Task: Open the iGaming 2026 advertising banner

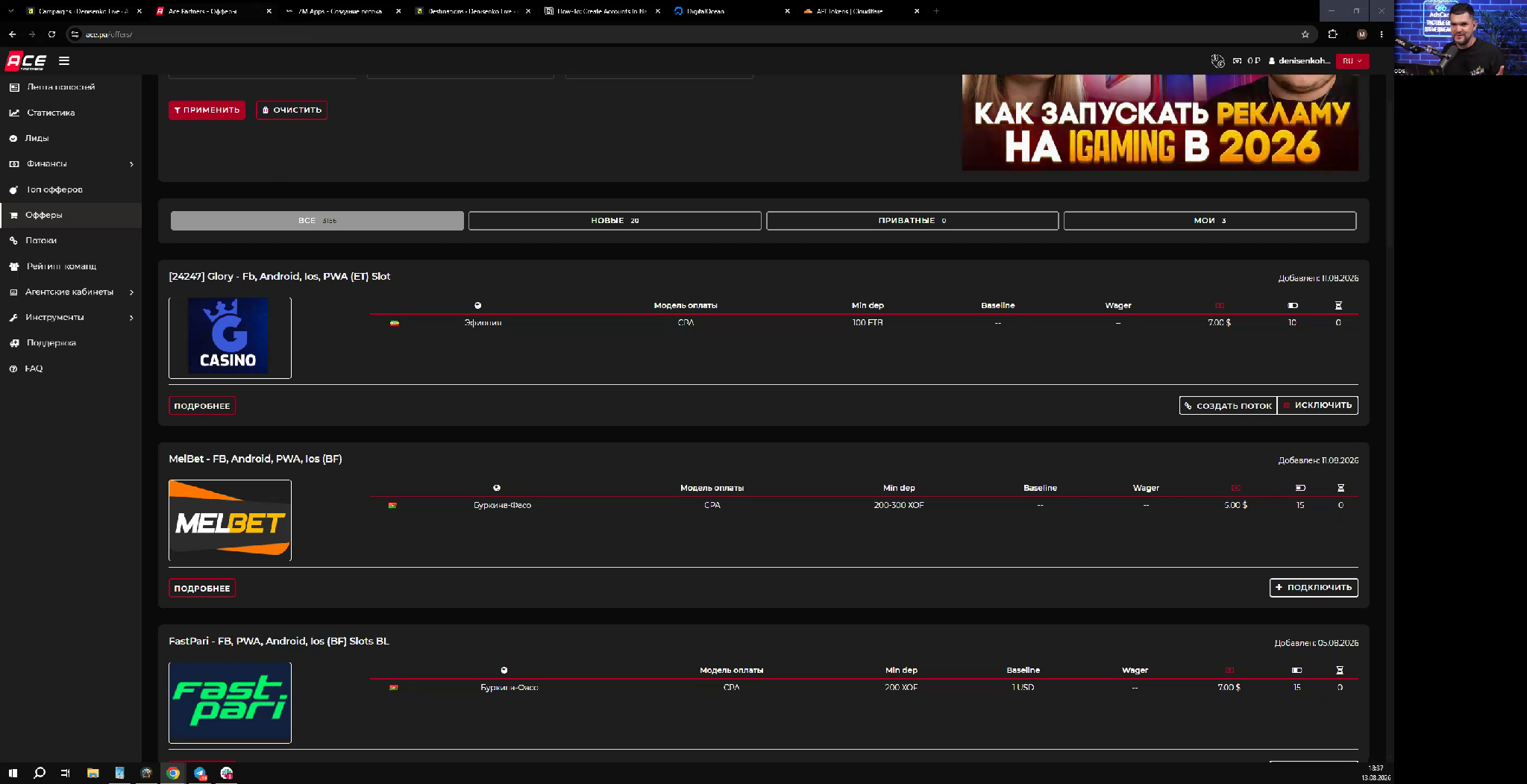Action: pyautogui.click(x=1160, y=122)
